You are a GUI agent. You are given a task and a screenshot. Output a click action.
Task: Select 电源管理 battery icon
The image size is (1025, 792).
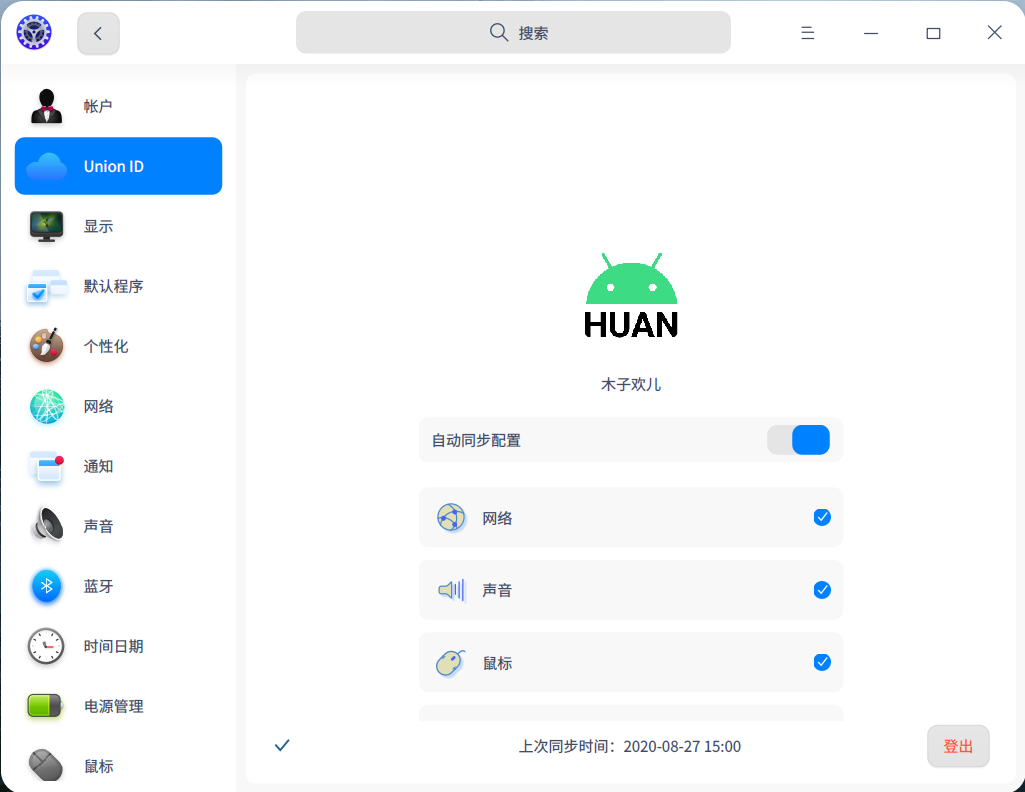(45, 706)
